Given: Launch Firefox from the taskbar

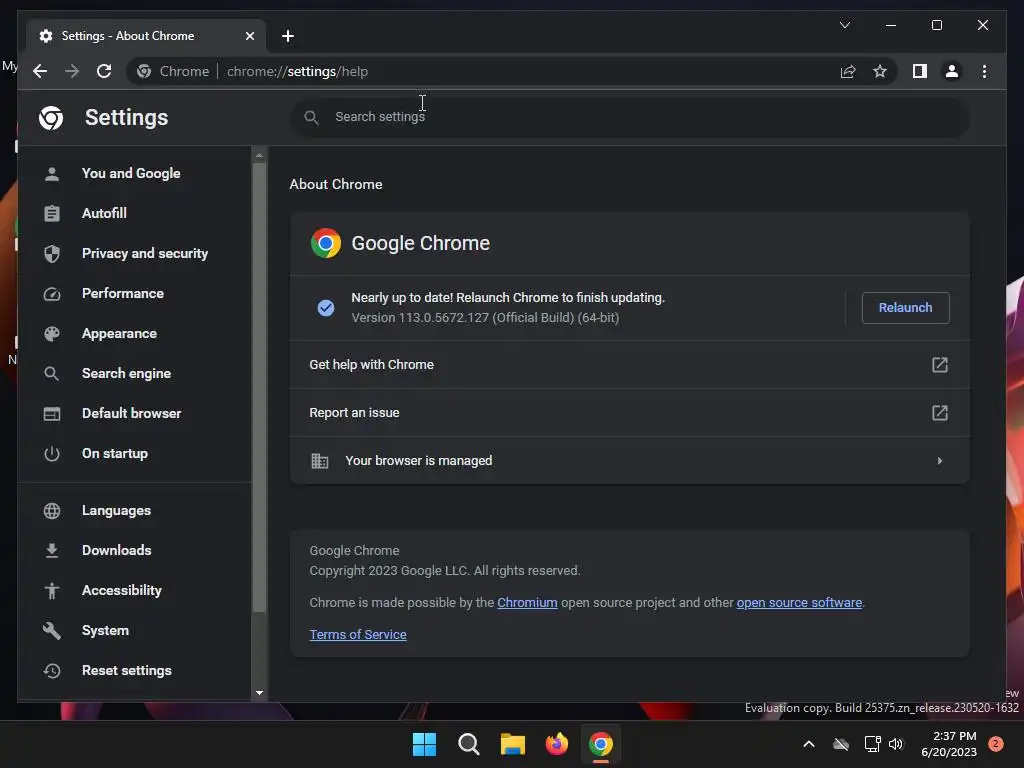Looking at the screenshot, I should point(556,744).
